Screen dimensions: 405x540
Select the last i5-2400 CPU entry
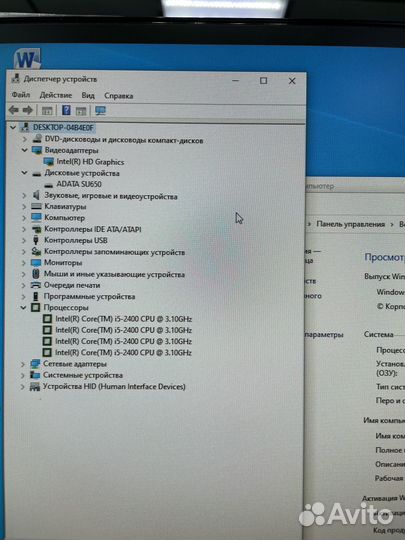(123, 352)
